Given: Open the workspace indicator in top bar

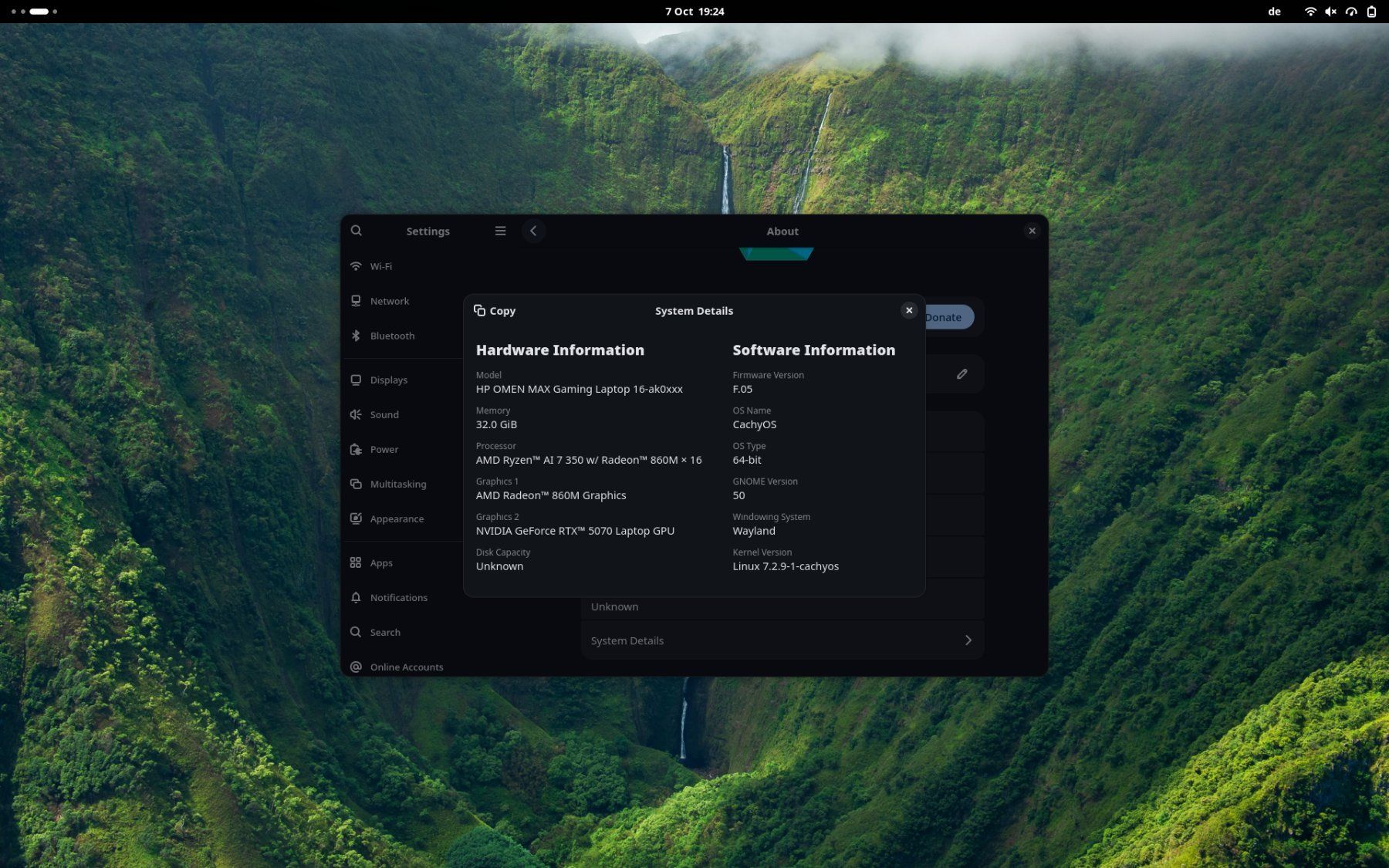Looking at the screenshot, I should click(x=34, y=12).
